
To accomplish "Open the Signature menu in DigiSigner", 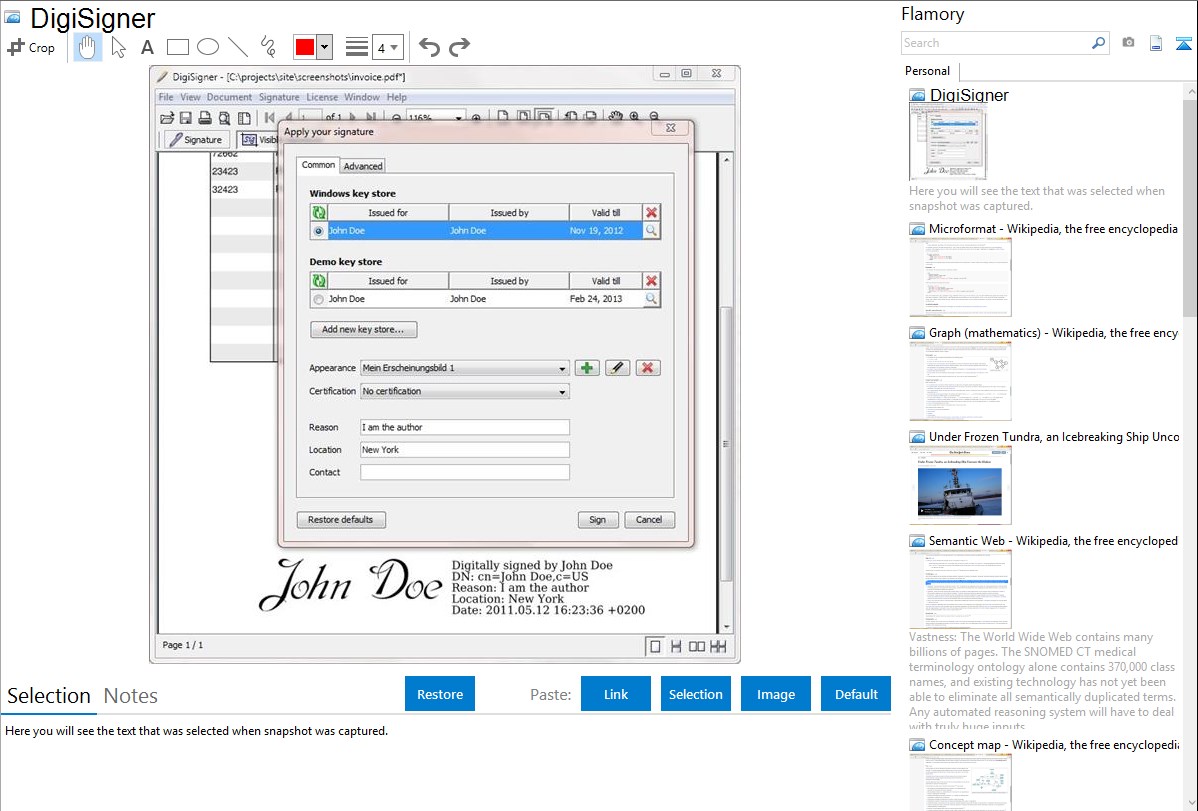I will (279, 97).
